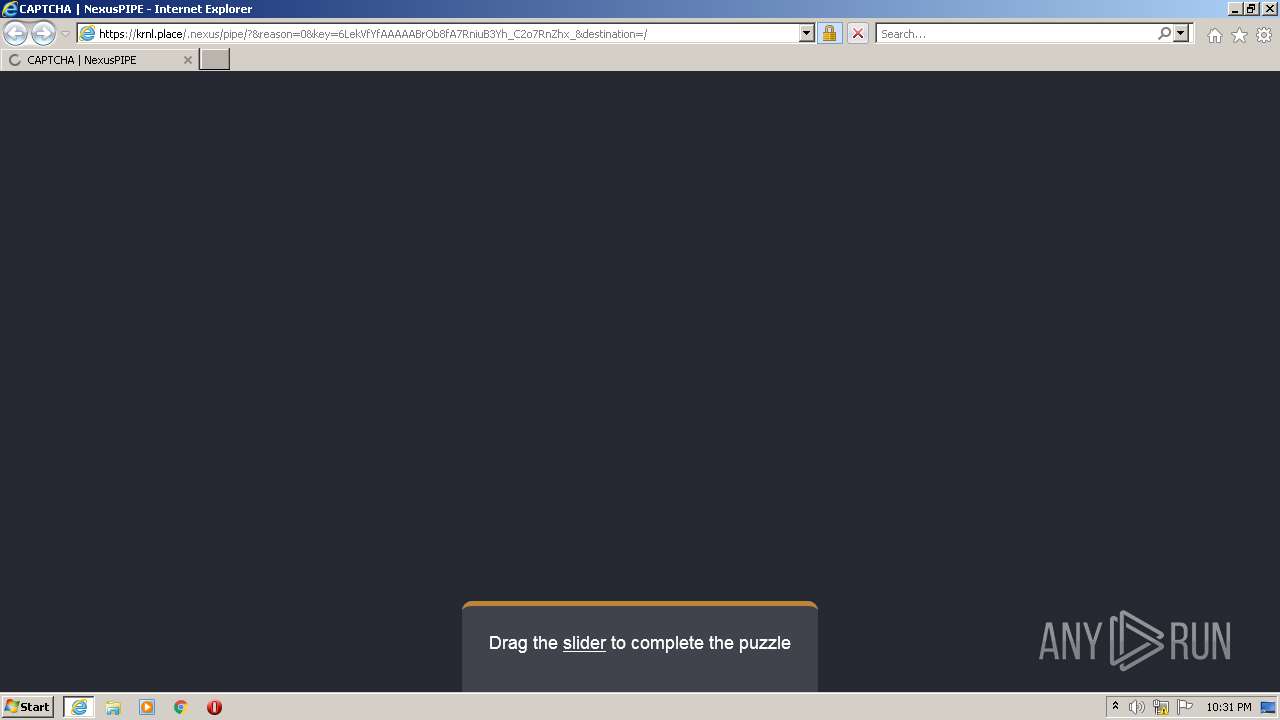Go to the Home page icon
Viewport: 1280px width, 720px height.
coord(1214,35)
